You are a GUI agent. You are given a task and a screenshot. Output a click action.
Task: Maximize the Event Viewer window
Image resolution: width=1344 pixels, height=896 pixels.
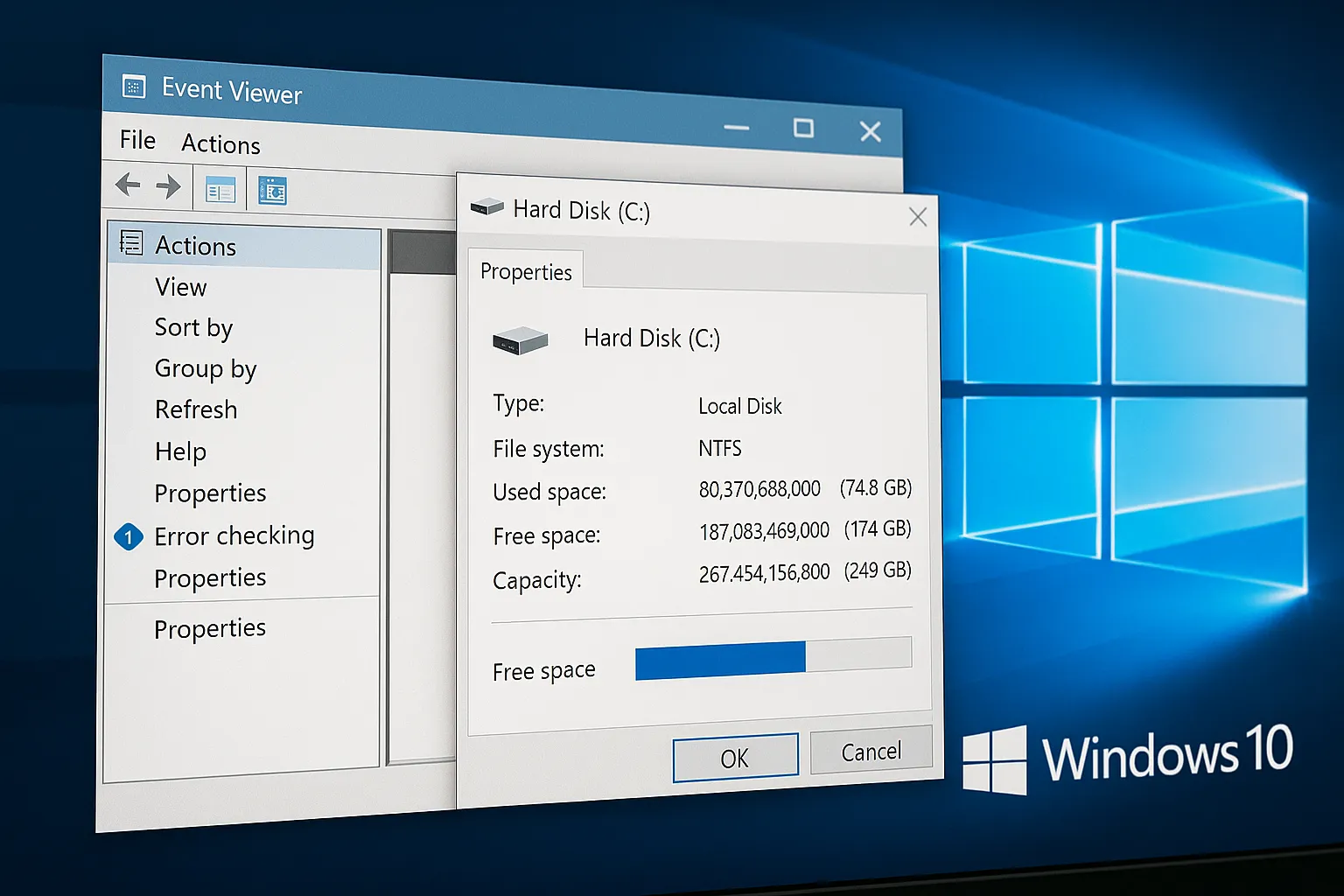click(803, 129)
